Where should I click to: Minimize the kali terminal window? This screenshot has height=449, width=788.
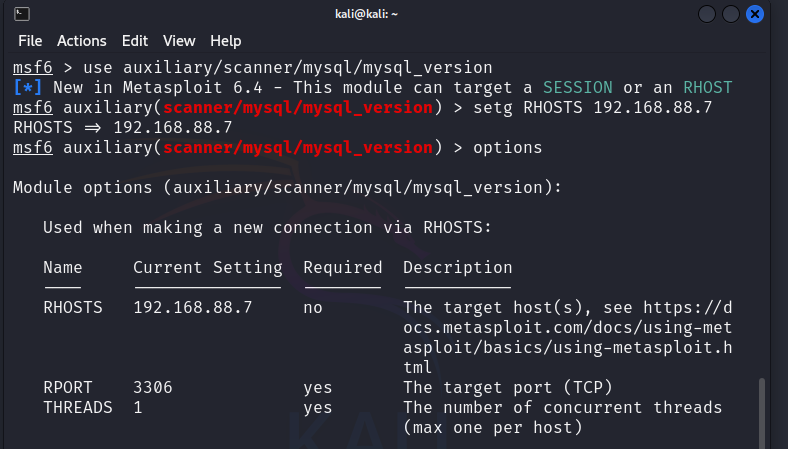pos(708,14)
